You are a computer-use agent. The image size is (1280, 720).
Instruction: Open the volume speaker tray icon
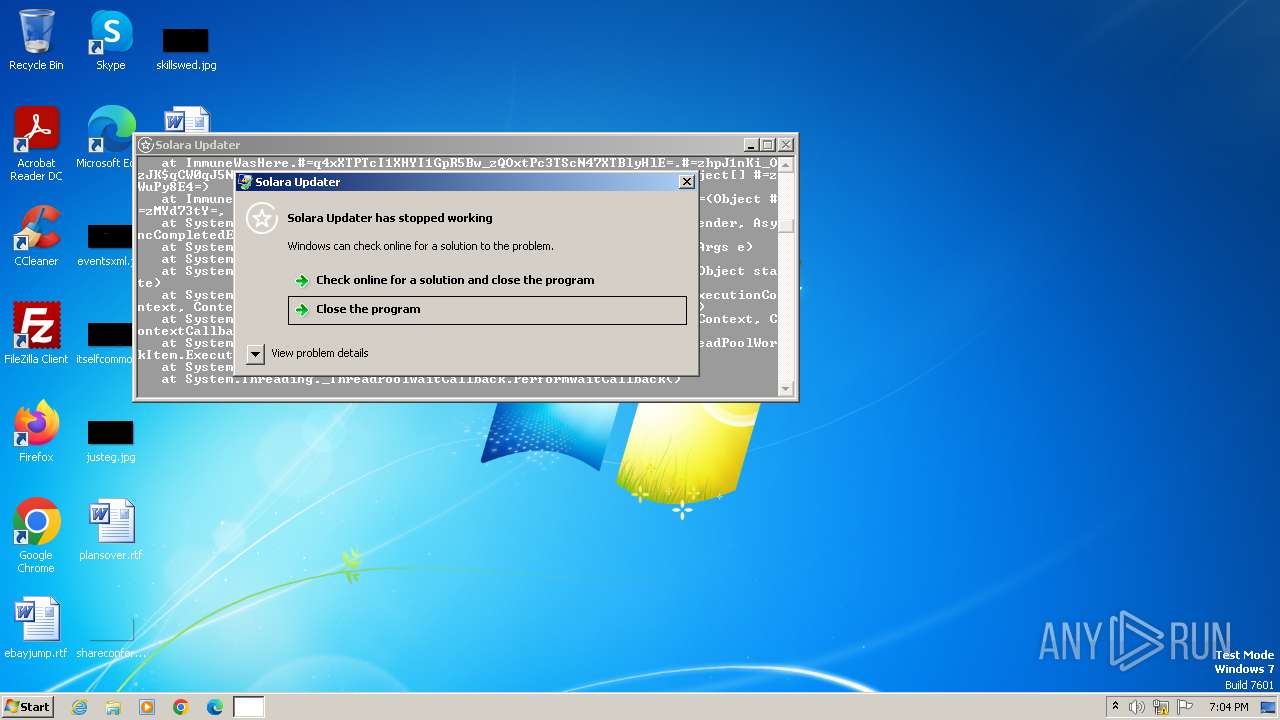[1137, 707]
